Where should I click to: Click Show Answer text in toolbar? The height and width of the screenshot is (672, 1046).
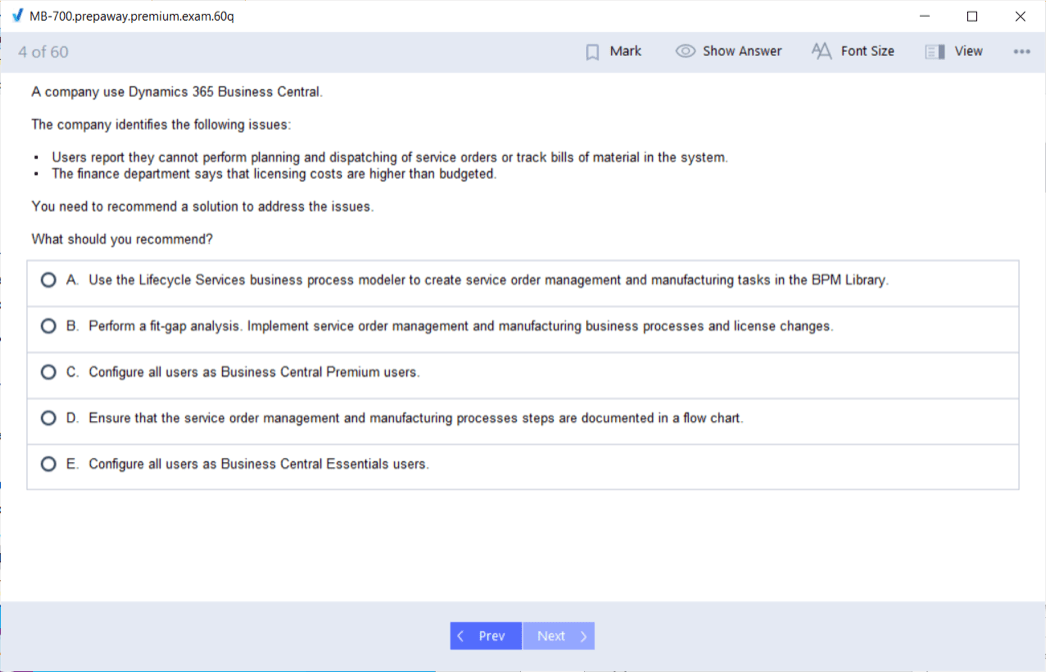(x=742, y=51)
